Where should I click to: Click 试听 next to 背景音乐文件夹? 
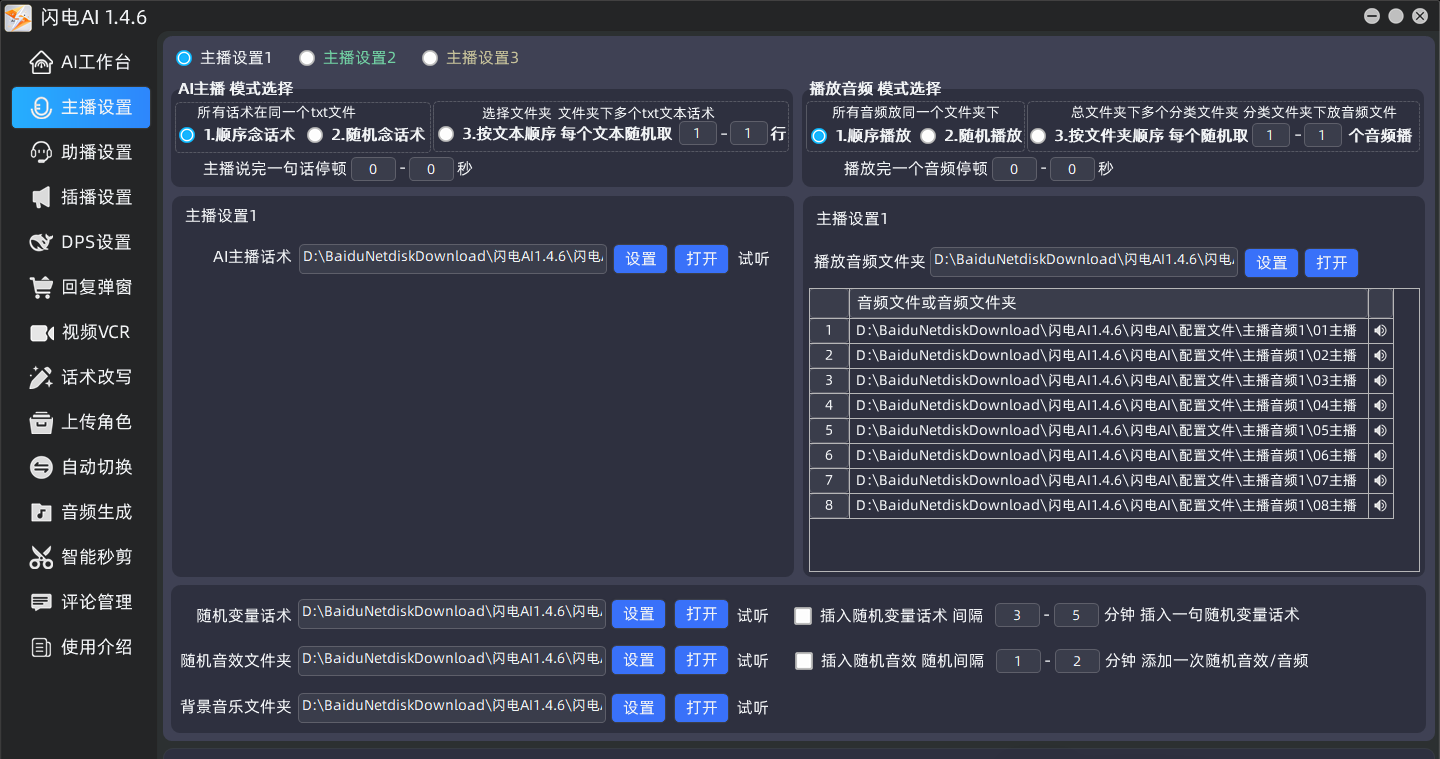click(x=753, y=707)
